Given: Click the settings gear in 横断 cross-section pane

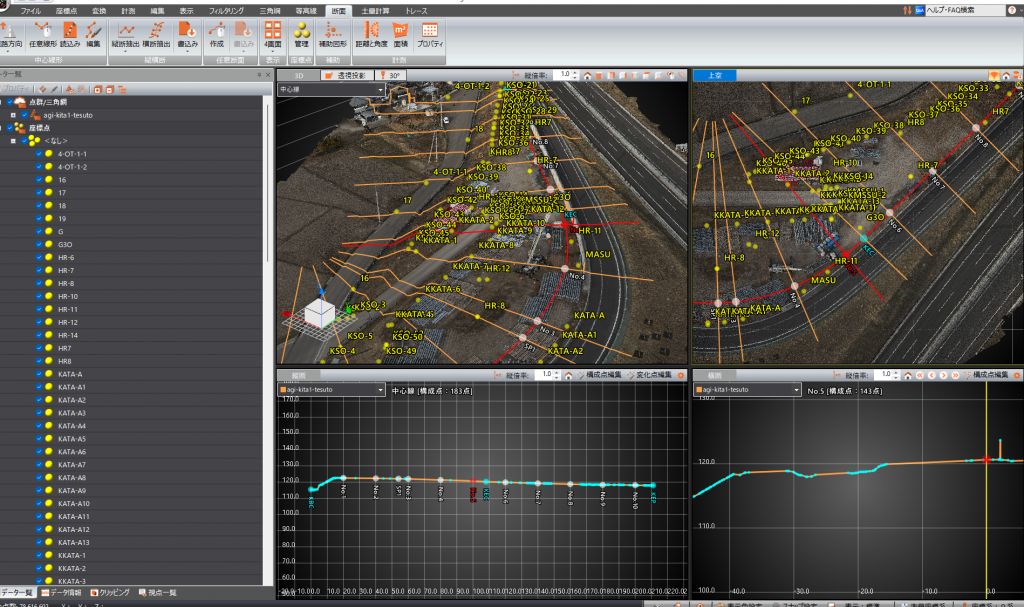Looking at the screenshot, I should click(x=1017, y=376).
